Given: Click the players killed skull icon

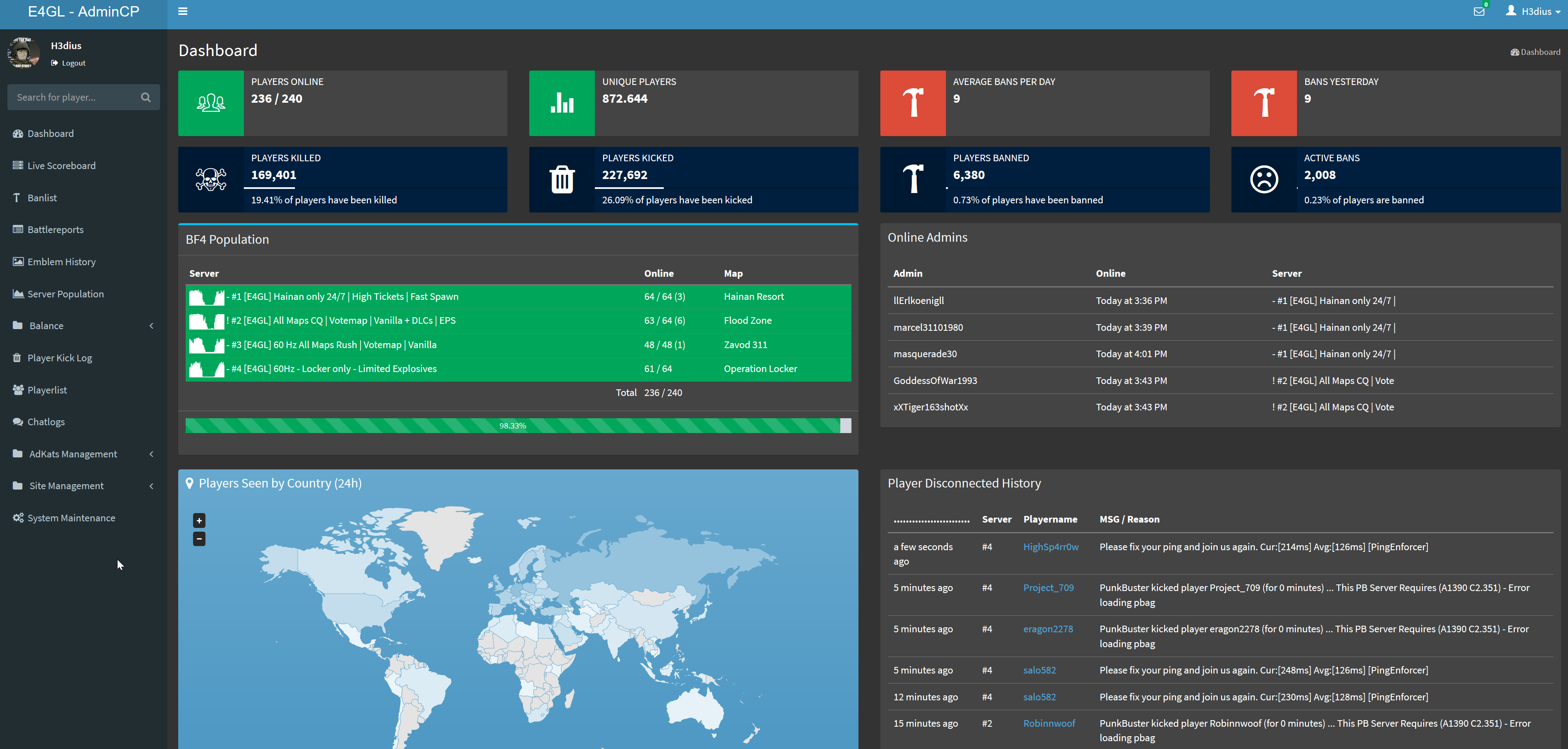Looking at the screenshot, I should click(x=210, y=178).
